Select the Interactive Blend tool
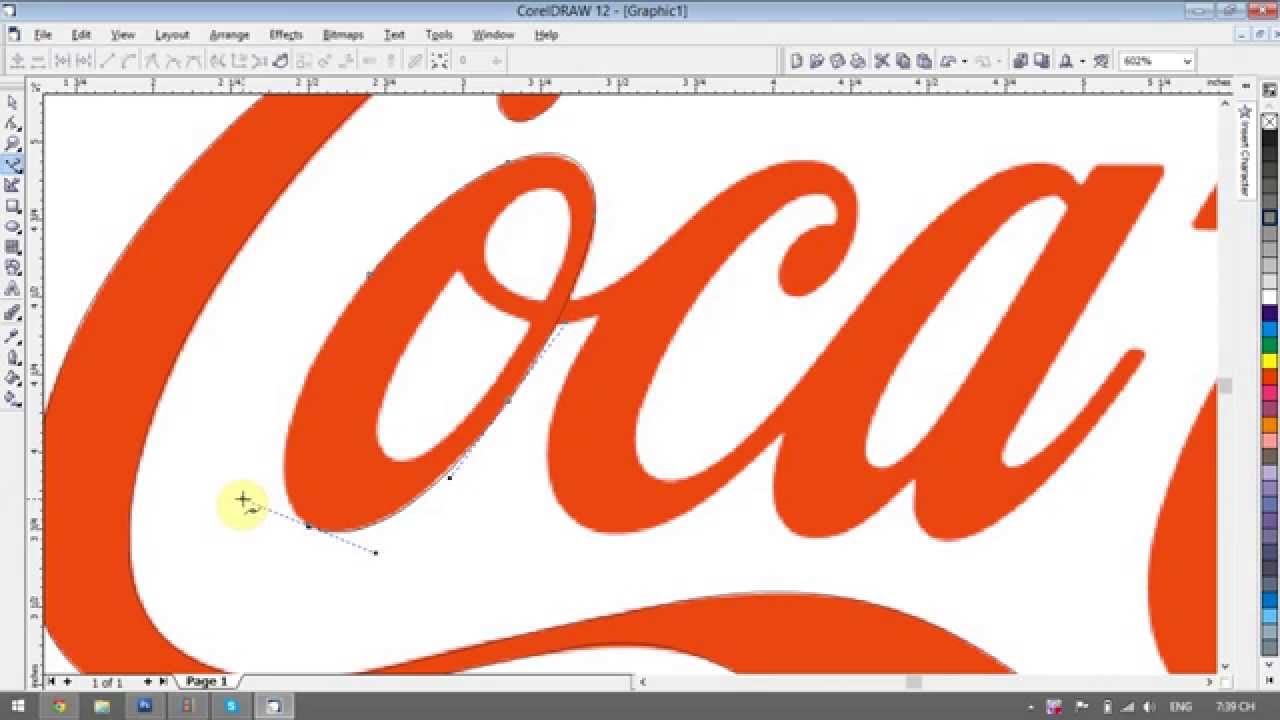 coord(13,313)
